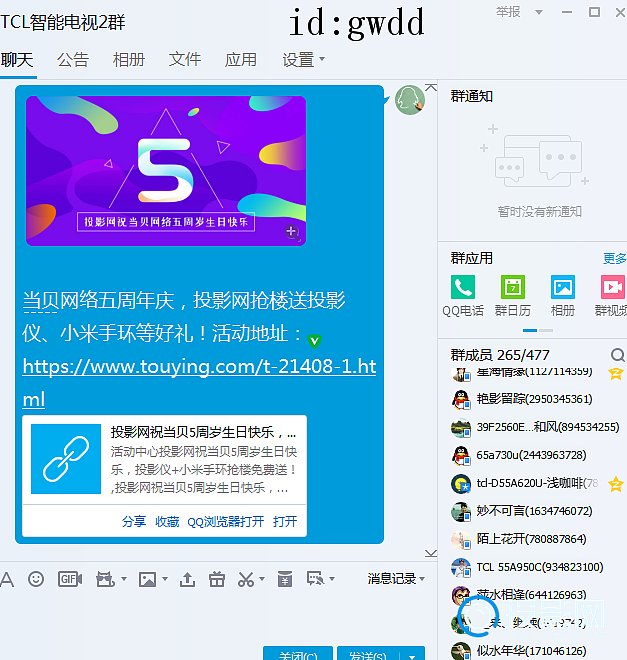This screenshot has width=627, height=660.
Task: Click avatar of 艳影留踪
Action: 461,399
